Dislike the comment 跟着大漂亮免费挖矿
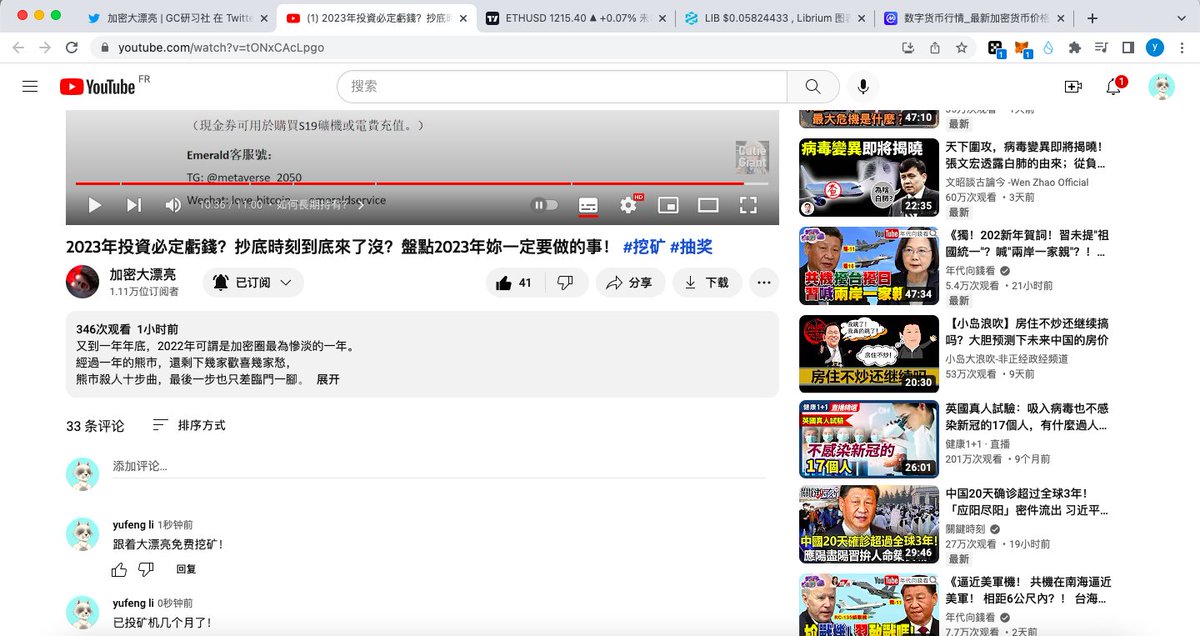 (146, 569)
